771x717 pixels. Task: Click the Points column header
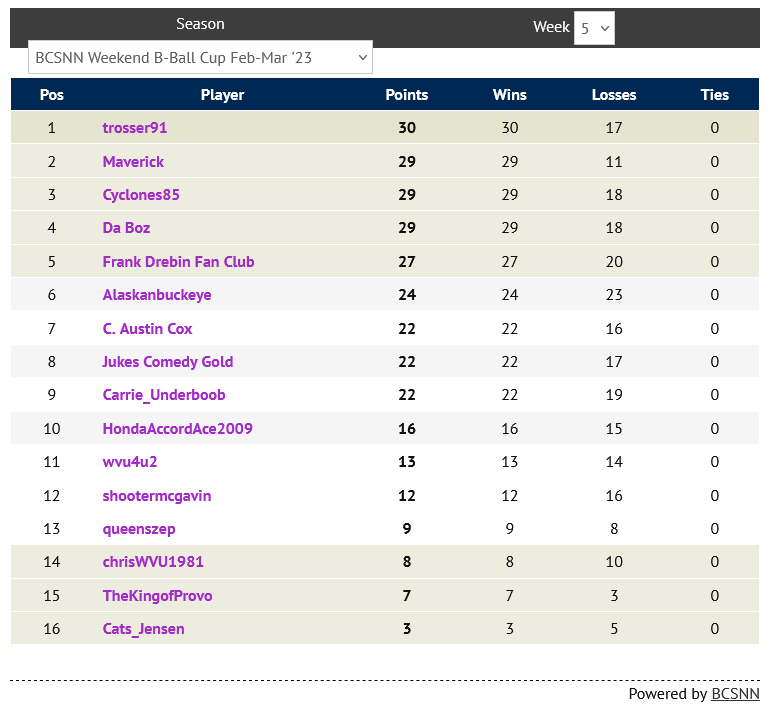[x=407, y=95]
